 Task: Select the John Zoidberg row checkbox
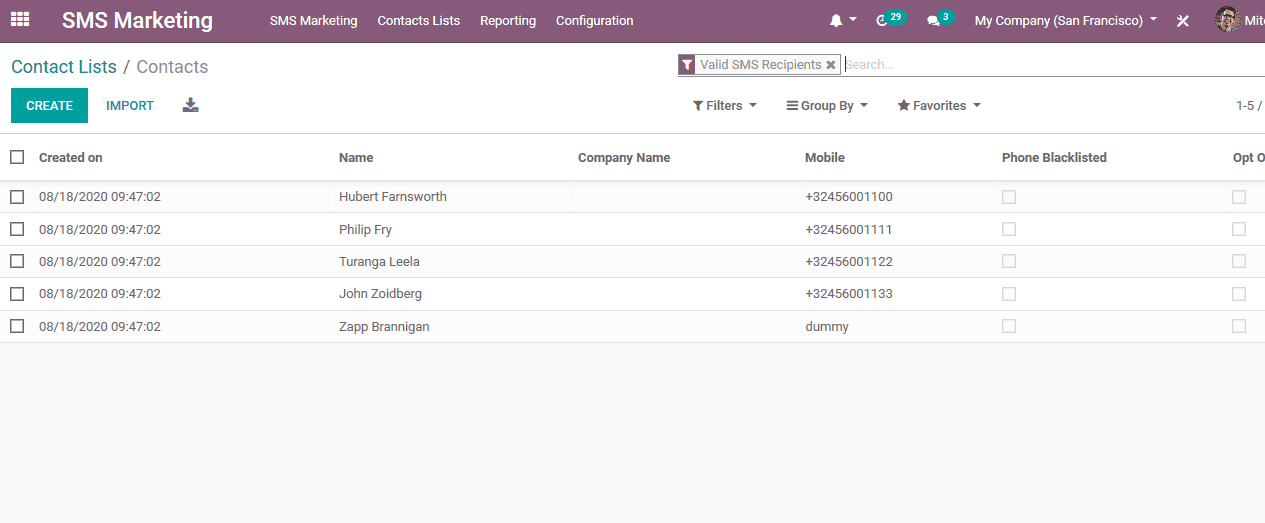[x=17, y=294]
